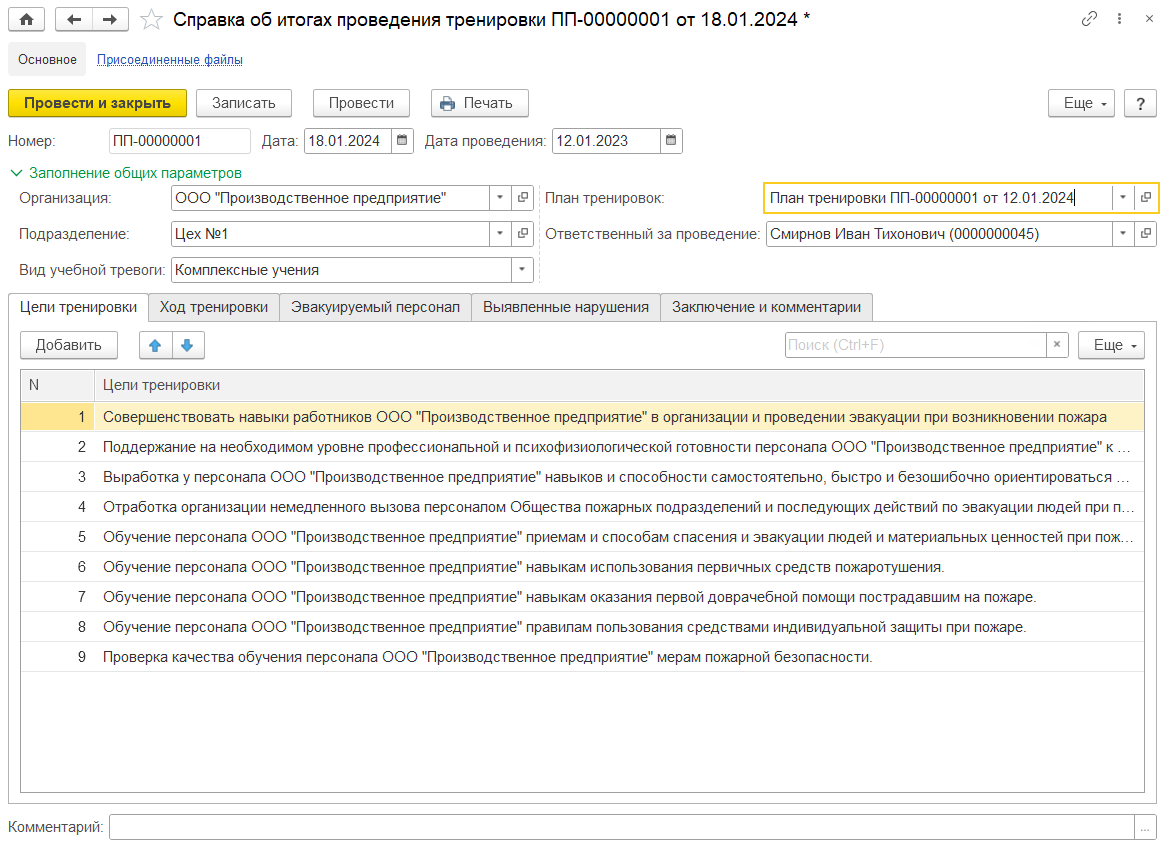
Task: Open Организация record with open-form icon
Action: (522, 198)
